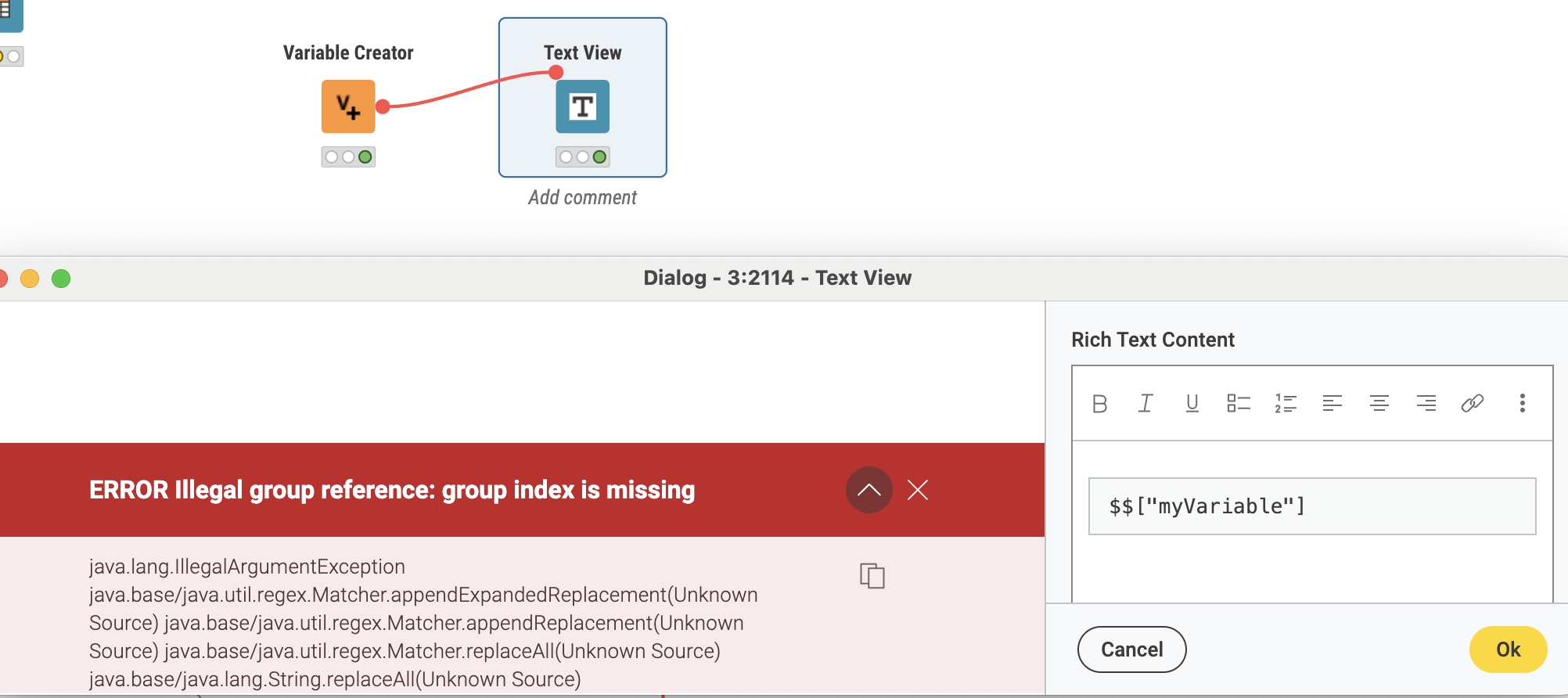Click the Variable Creator flow variable output port
This screenshot has height=698, width=1568.
[x=383, y=106]
